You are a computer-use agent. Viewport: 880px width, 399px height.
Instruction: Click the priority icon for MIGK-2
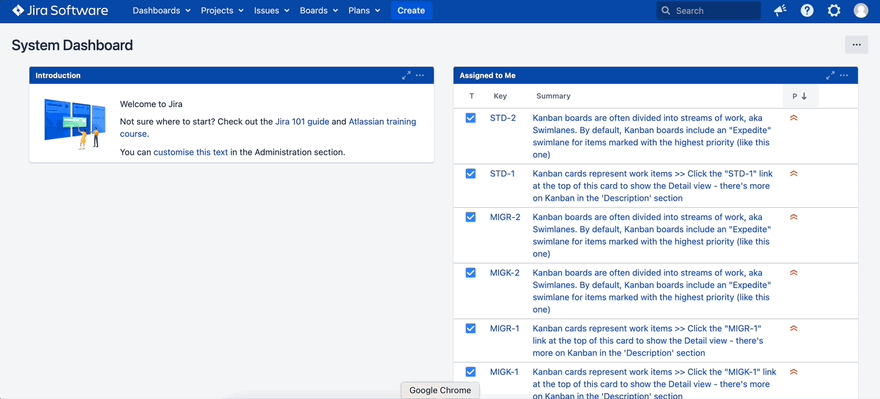tap(794, 273)
